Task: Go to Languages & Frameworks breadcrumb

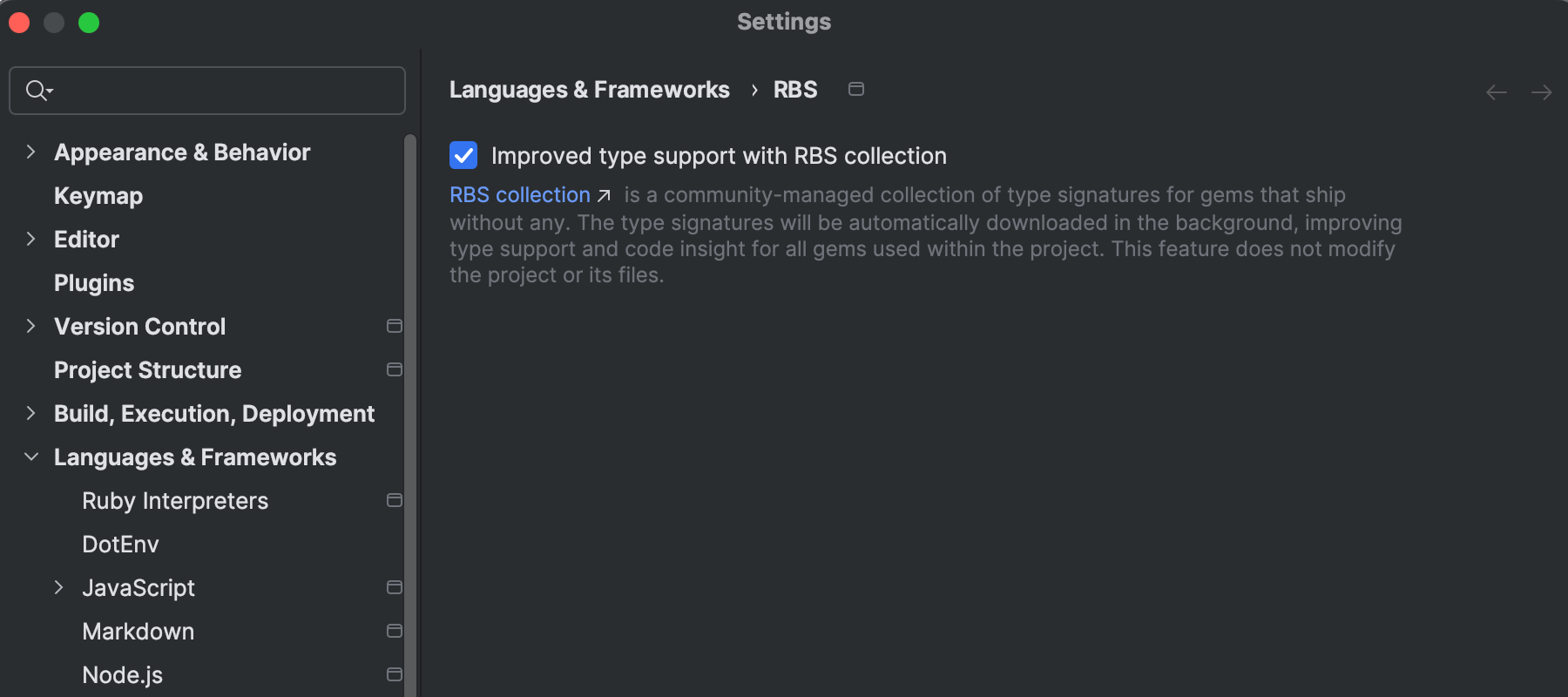Action: point(589,90)
